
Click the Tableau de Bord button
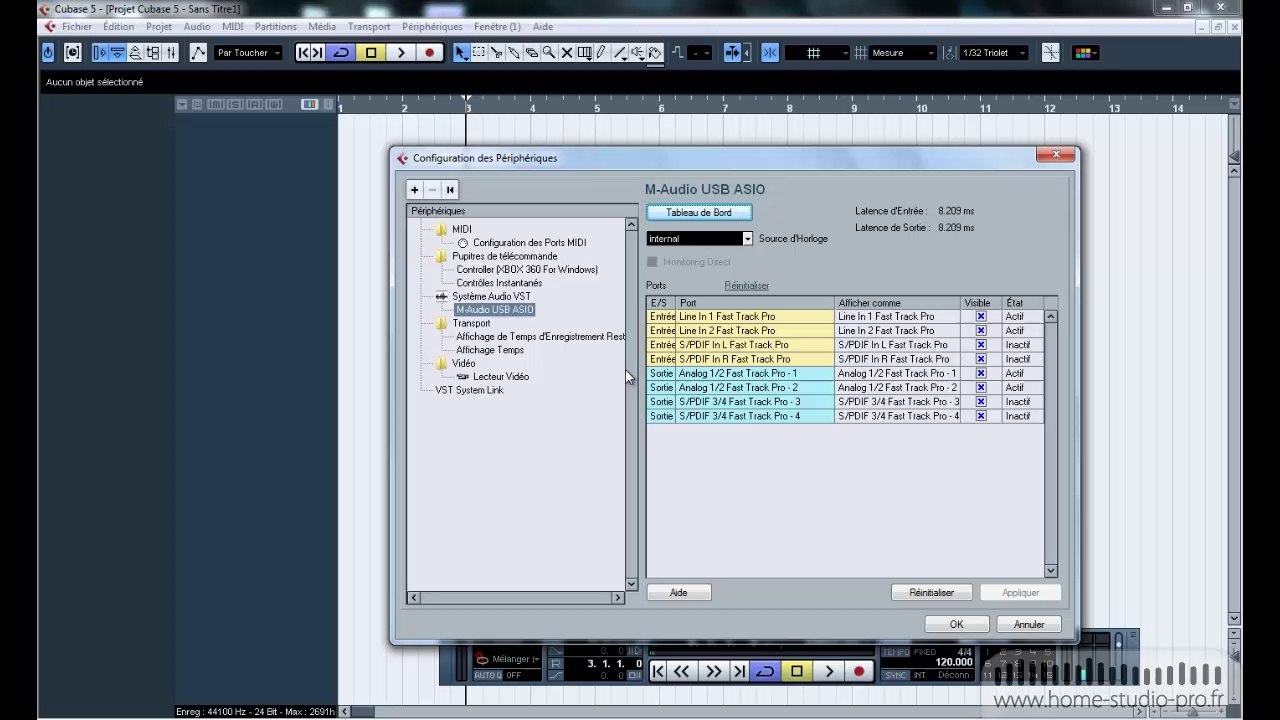[x=699, y=212]
